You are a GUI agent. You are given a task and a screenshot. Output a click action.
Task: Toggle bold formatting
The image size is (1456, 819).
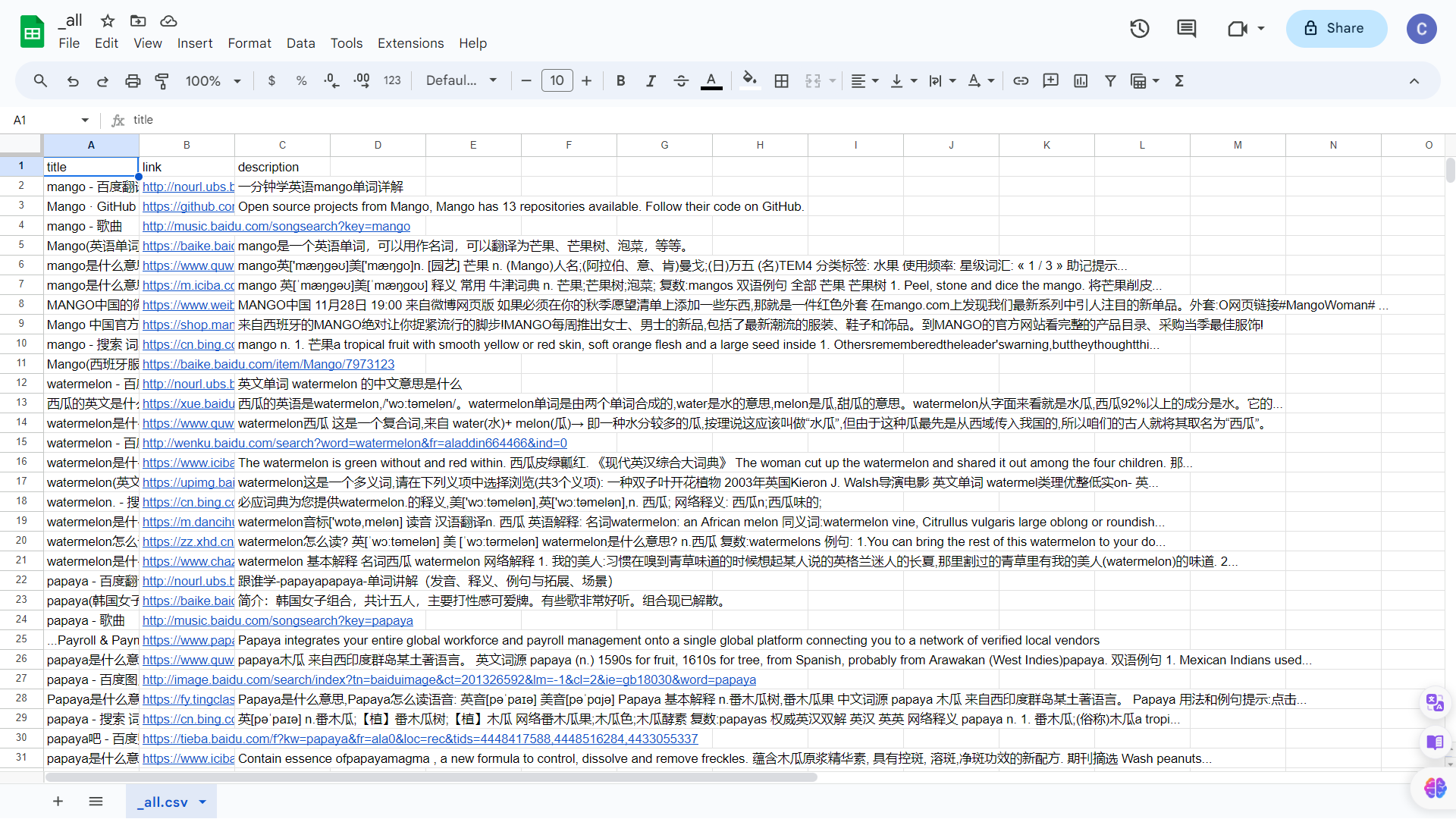[x=620, y=81]
